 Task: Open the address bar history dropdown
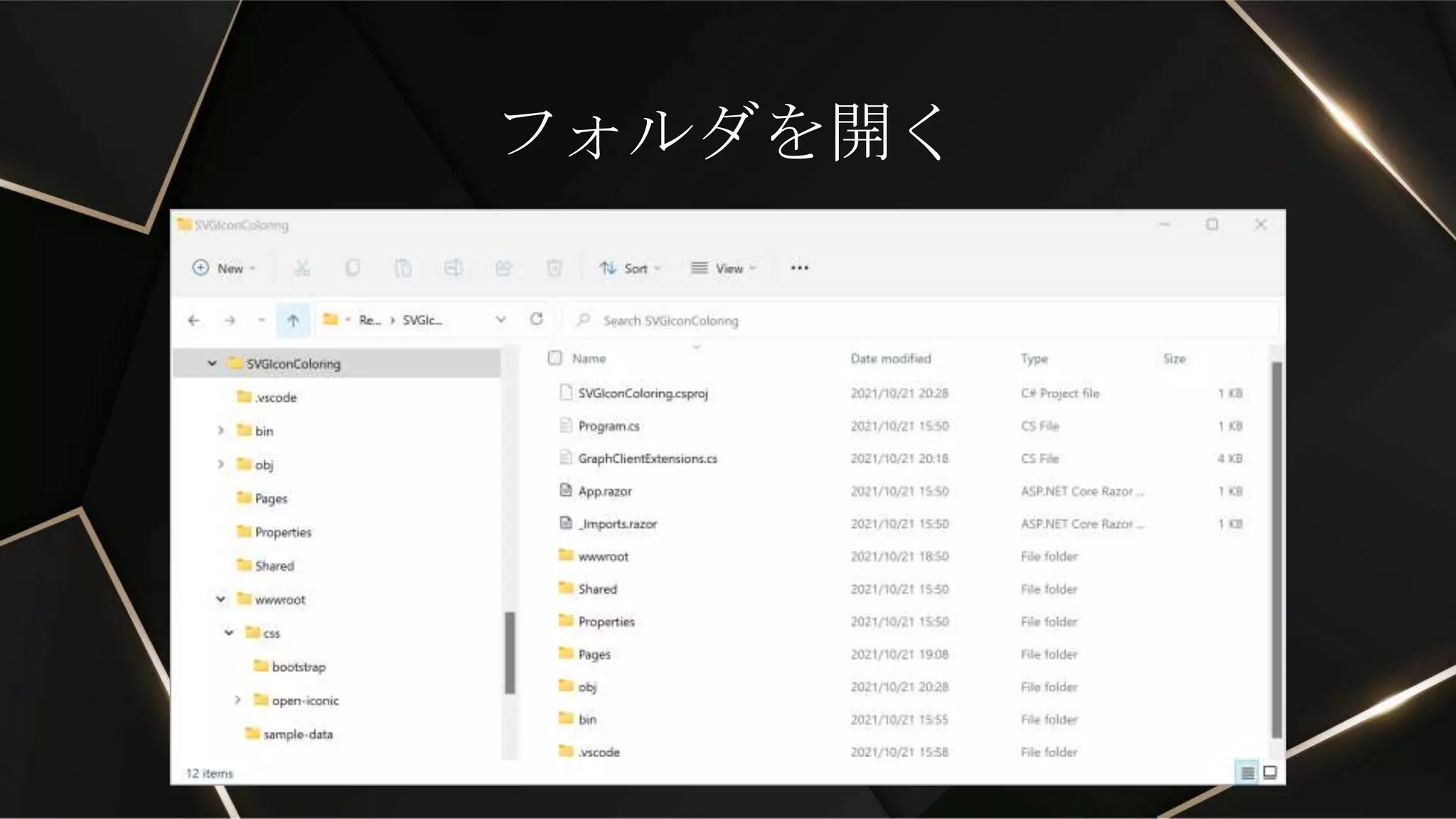pyautogui.click(x=501, y=320)
